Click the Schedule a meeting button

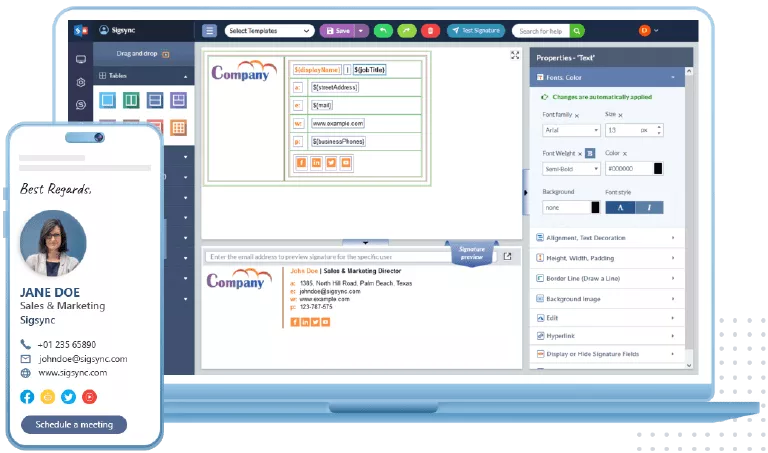[x=74, y=424]
